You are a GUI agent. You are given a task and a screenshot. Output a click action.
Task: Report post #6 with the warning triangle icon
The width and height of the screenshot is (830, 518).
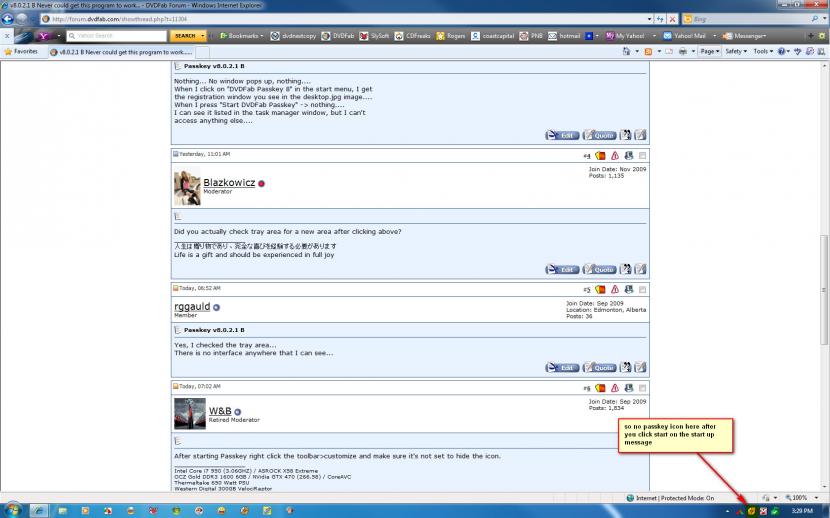(615, 388)
